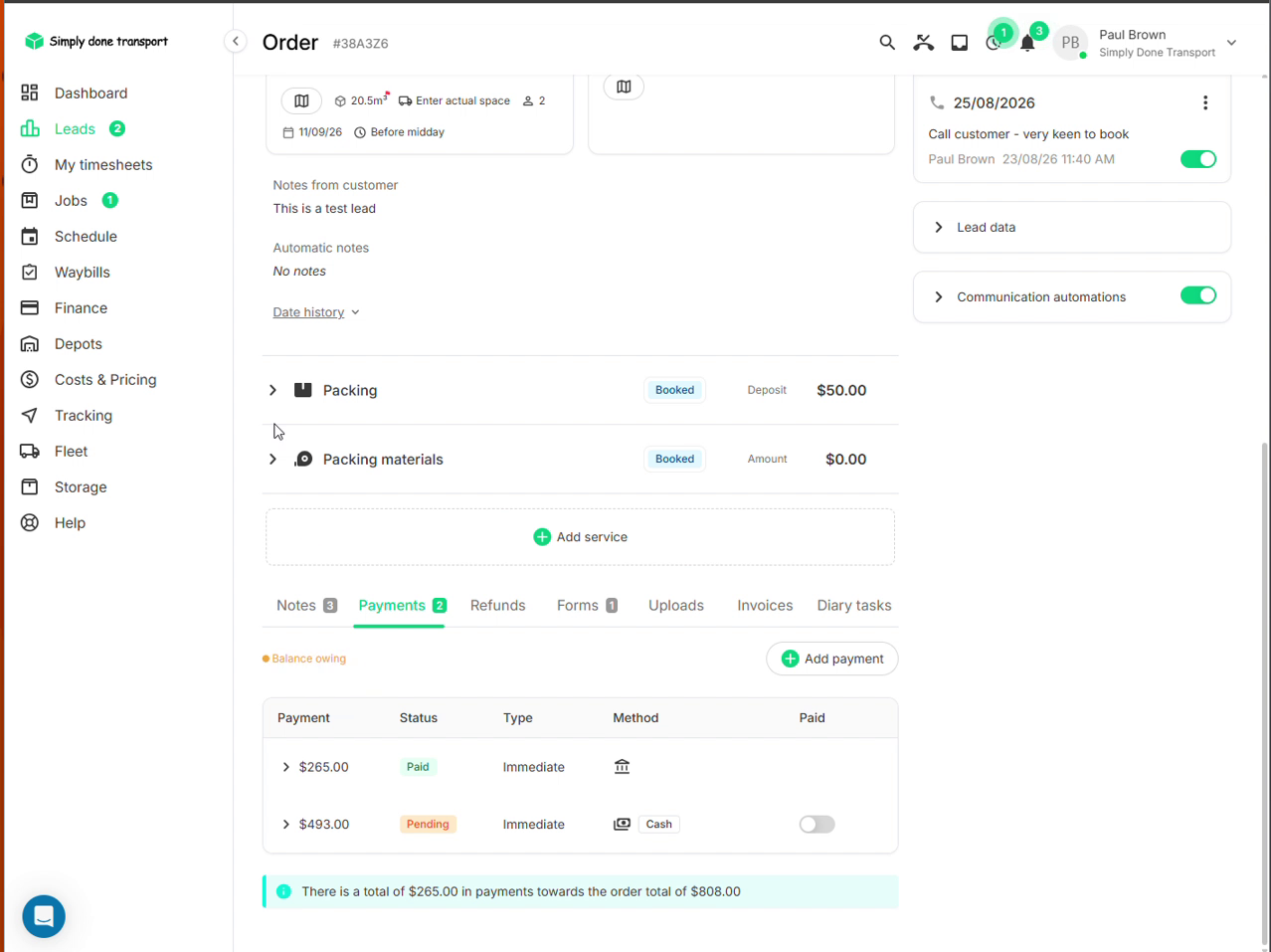Viewport: 1271px width, 952px height.
Task: Click the Before midday time text
Action: [x=407, y=132]
